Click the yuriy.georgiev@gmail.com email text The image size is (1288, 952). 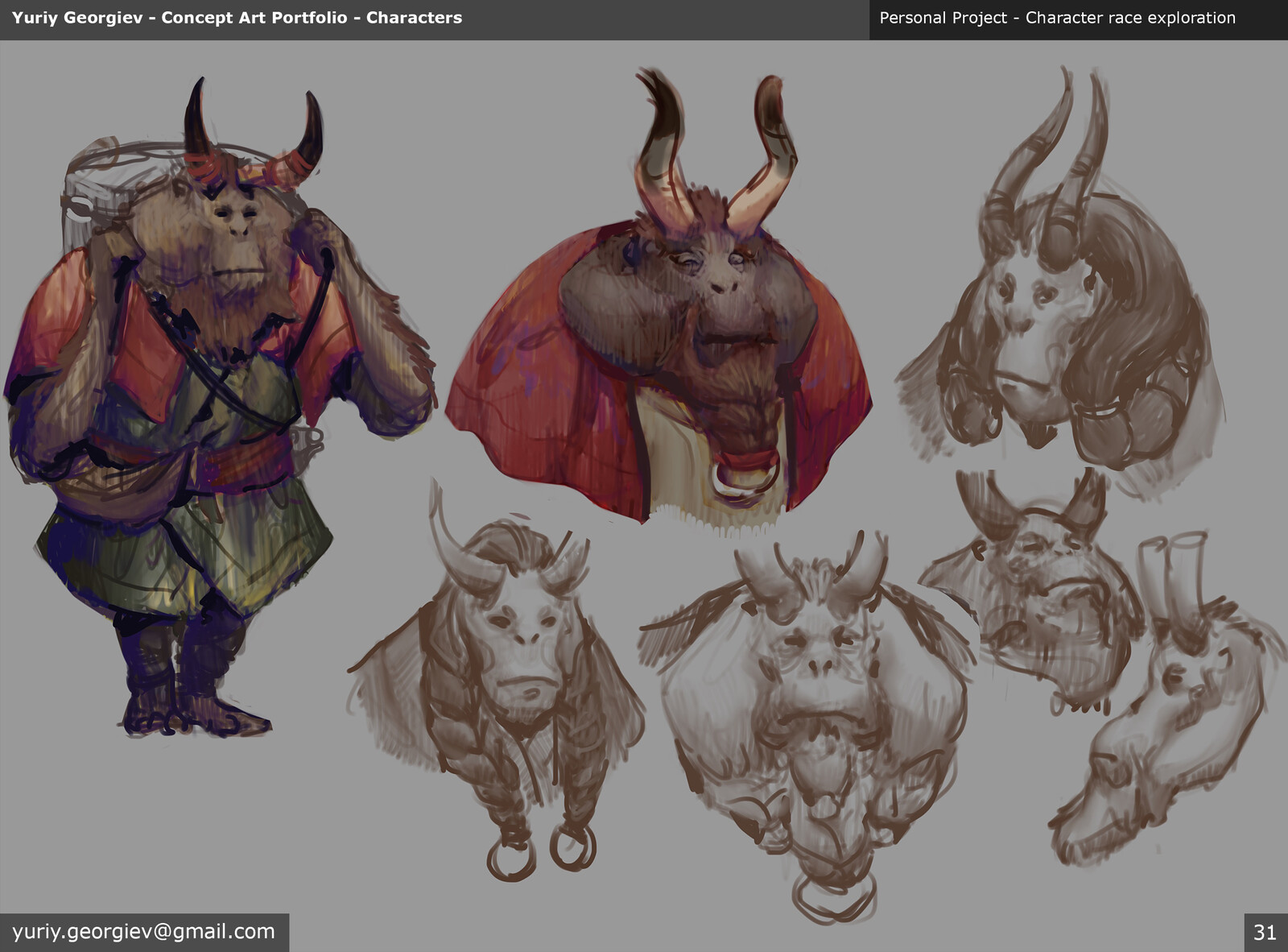[143, 932]
